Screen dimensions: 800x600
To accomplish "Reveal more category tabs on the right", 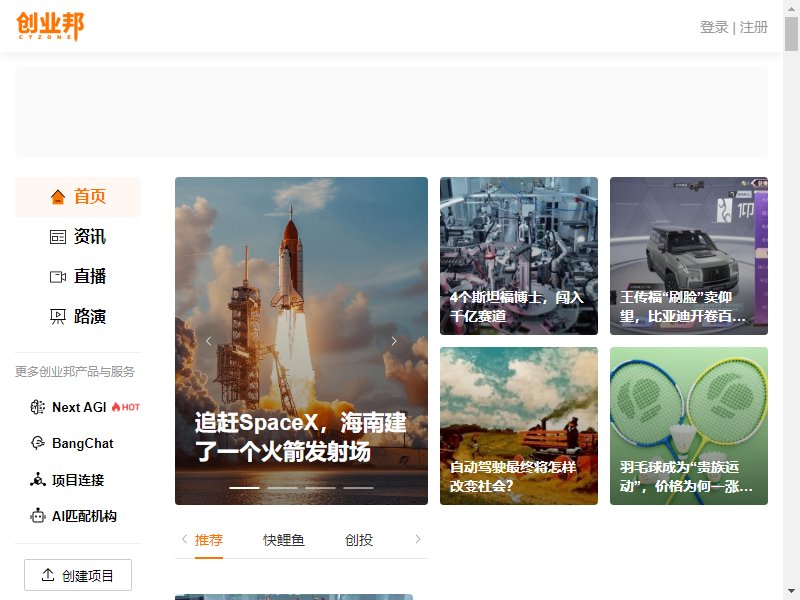I will tap(418, 539).
